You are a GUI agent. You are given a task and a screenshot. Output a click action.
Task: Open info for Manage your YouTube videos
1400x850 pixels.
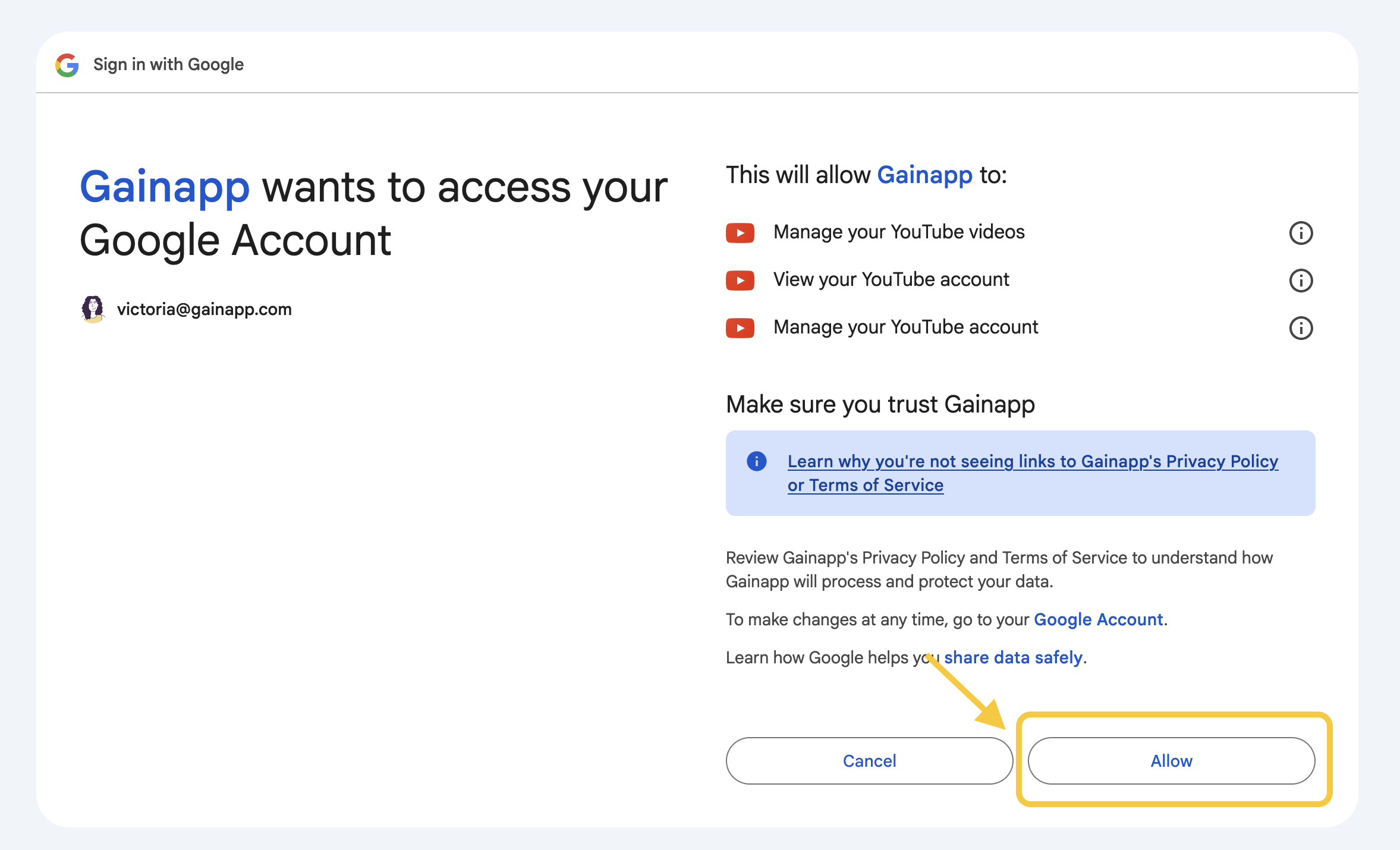click(1301, 233)
